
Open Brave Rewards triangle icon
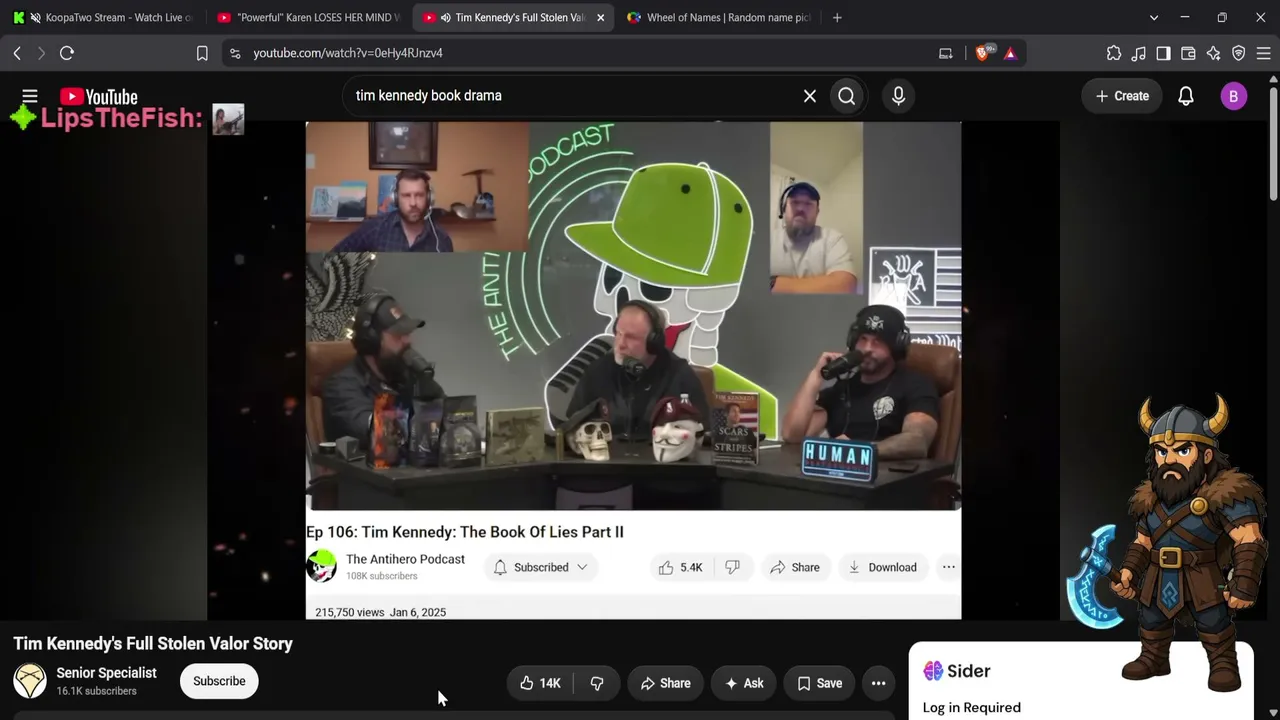(1010, 53)
